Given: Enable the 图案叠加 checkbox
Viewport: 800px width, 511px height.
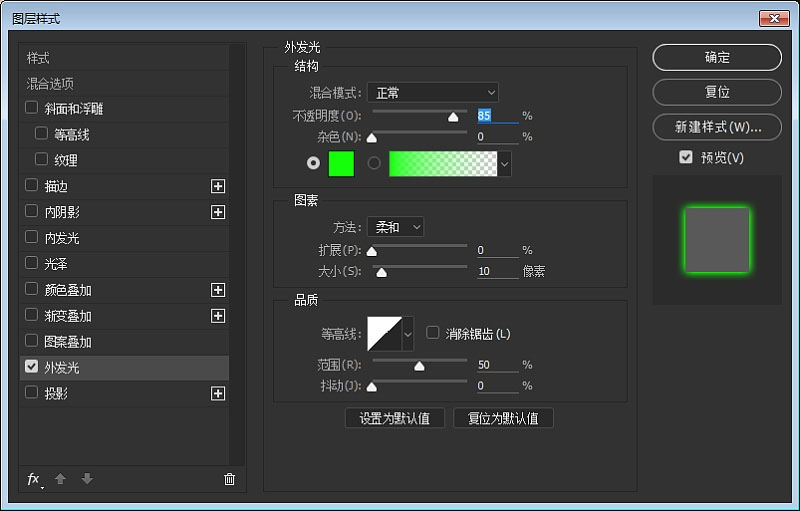Looking at the screenshot, I should coord(32,341).
